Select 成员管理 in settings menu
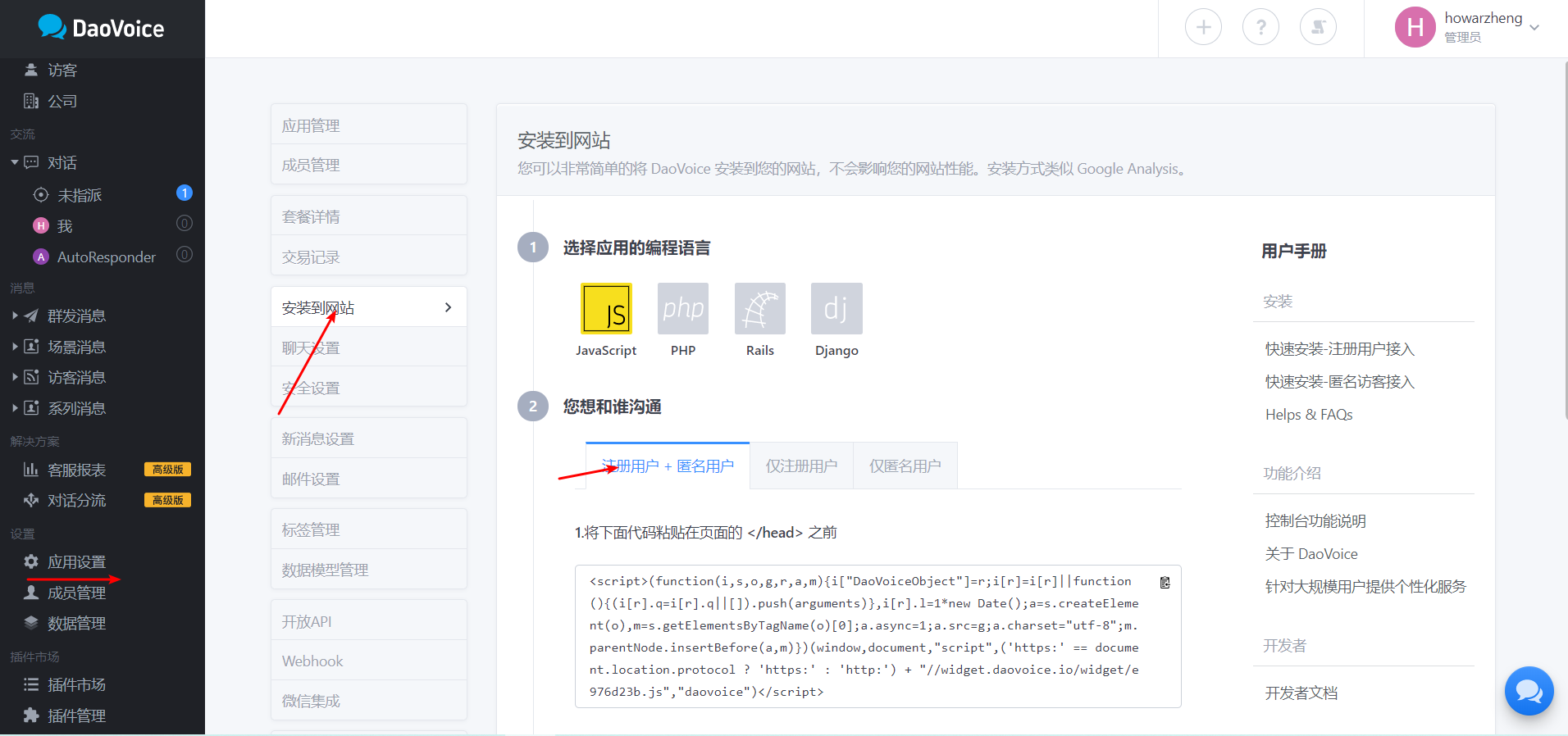Screen dimensions: 1568x736 [x=369, y=165]
